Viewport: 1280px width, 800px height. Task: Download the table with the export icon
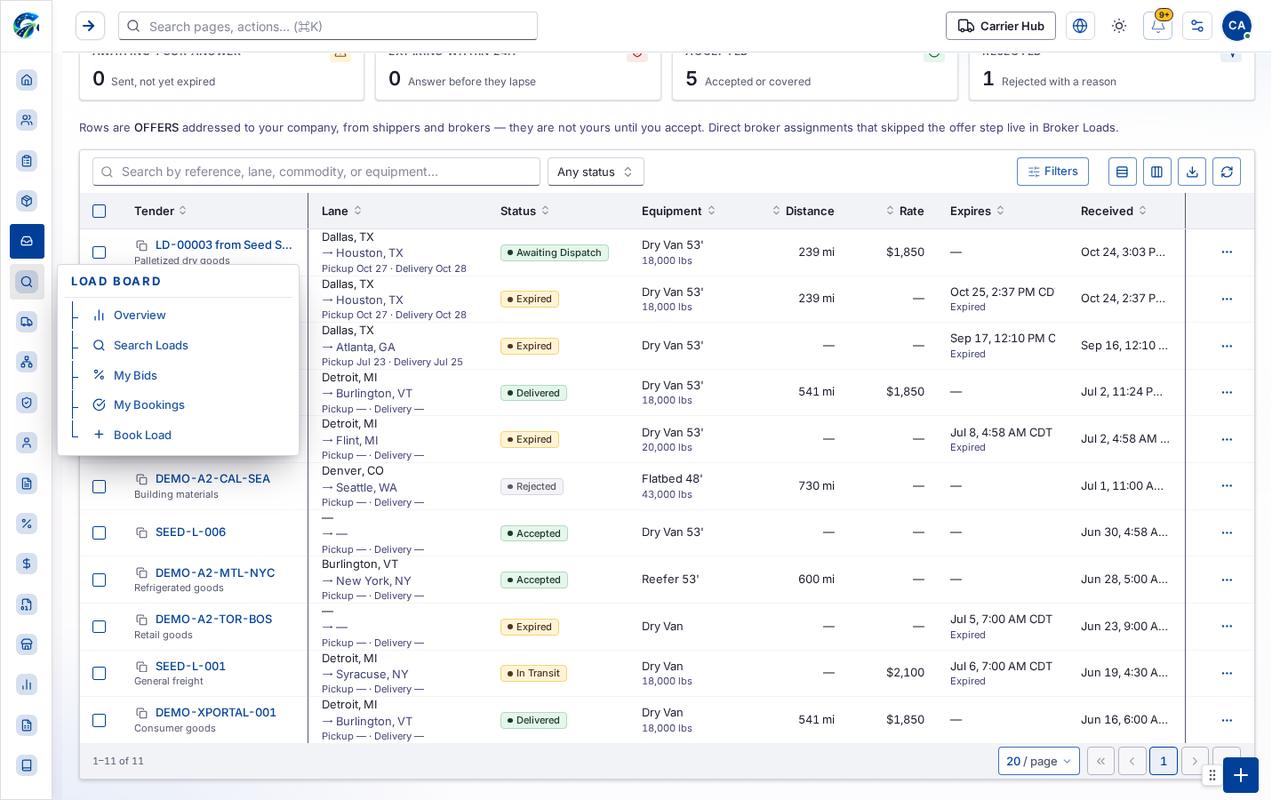pyautogui.click(x=1192, y=172)
